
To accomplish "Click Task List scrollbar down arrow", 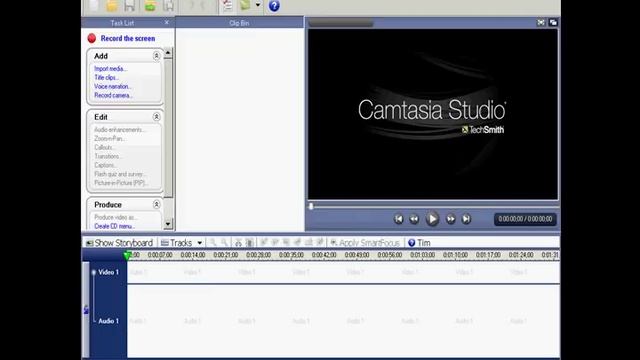I will (x=168, y=224).
